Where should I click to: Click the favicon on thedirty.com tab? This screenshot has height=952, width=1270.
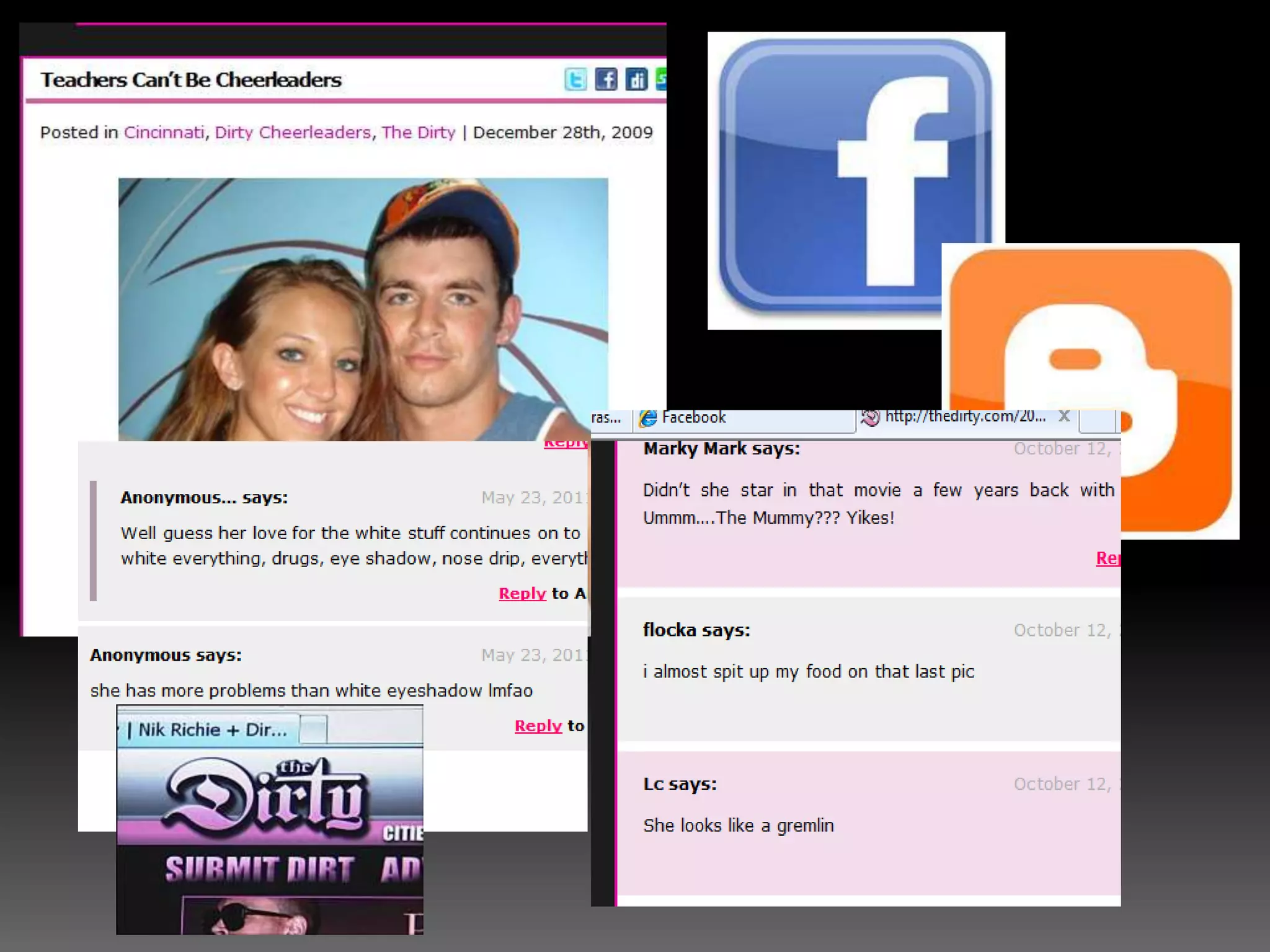870,418
